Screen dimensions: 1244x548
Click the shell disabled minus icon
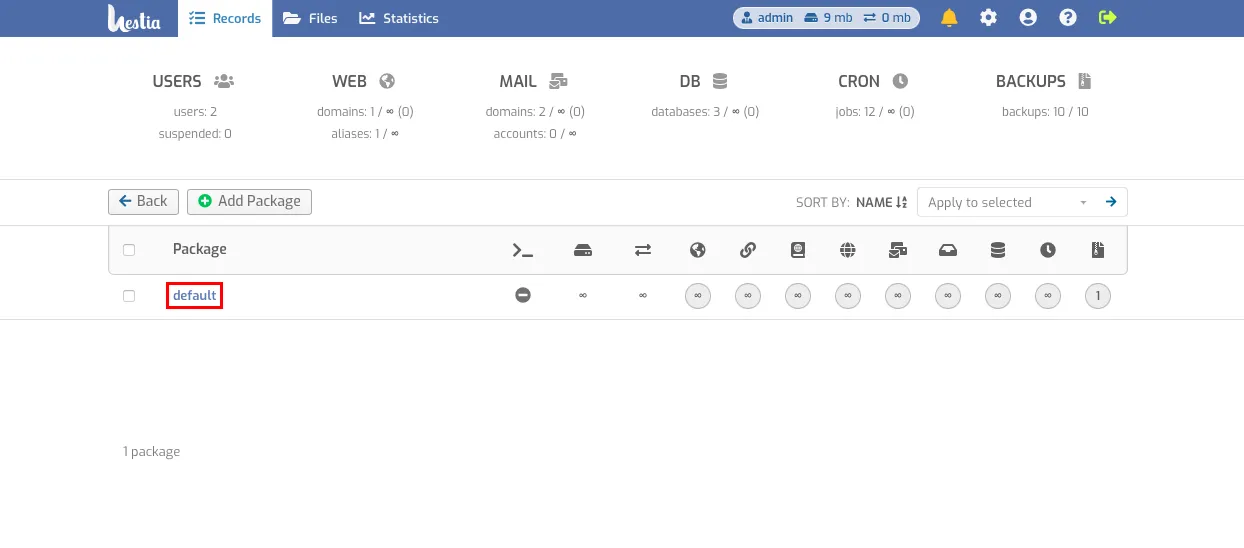[523, 296]
